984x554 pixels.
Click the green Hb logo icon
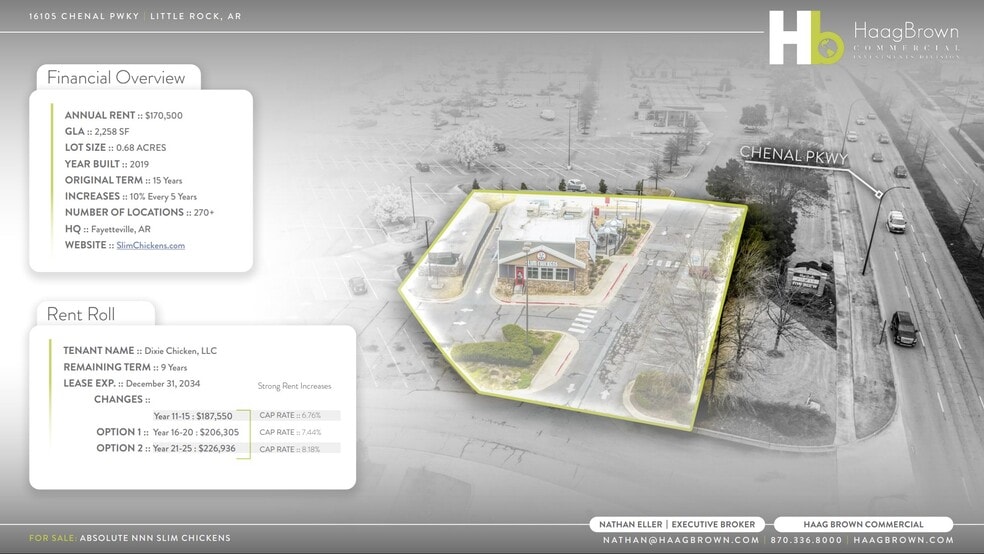pyautogui.click(x=806, y=38)
